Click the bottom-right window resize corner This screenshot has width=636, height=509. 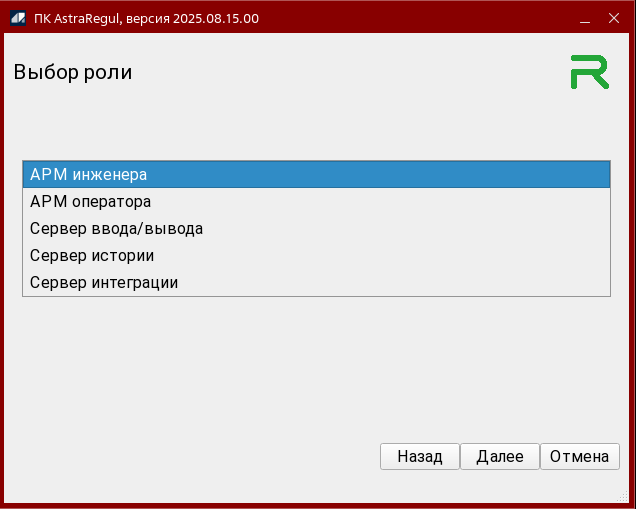[631, 504]
